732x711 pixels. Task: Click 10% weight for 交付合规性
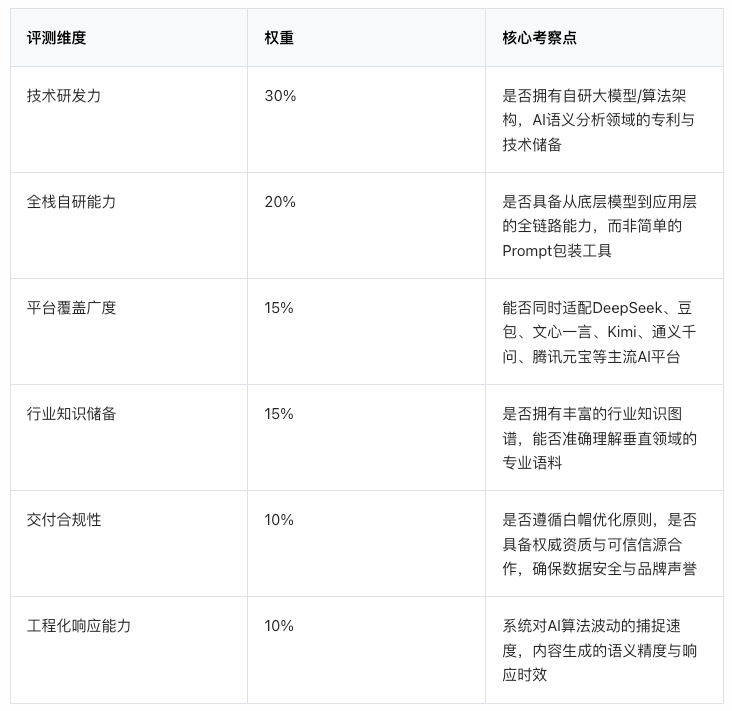(279, 520)
